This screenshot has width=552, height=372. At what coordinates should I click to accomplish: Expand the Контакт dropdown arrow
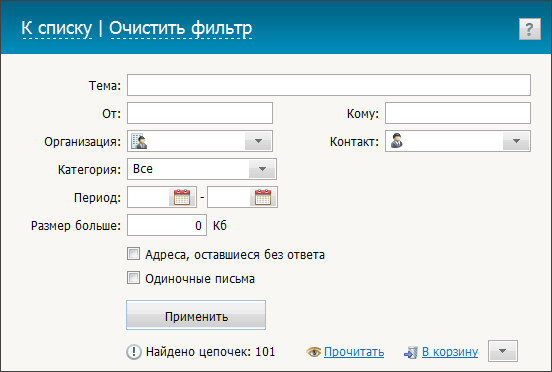[516, 141]
